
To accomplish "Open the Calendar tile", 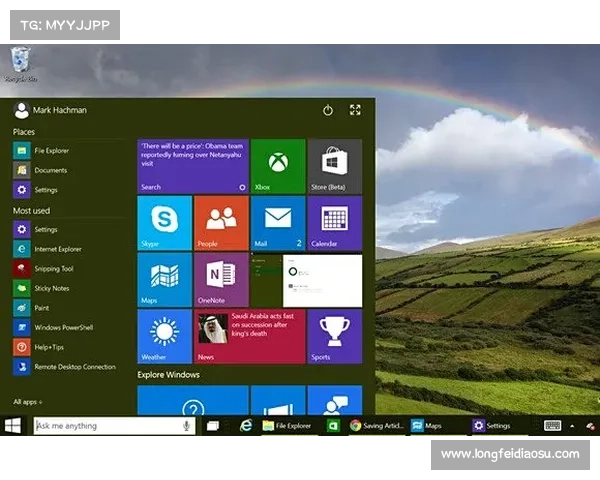I will pyautogui.click(x=334, y=222).
